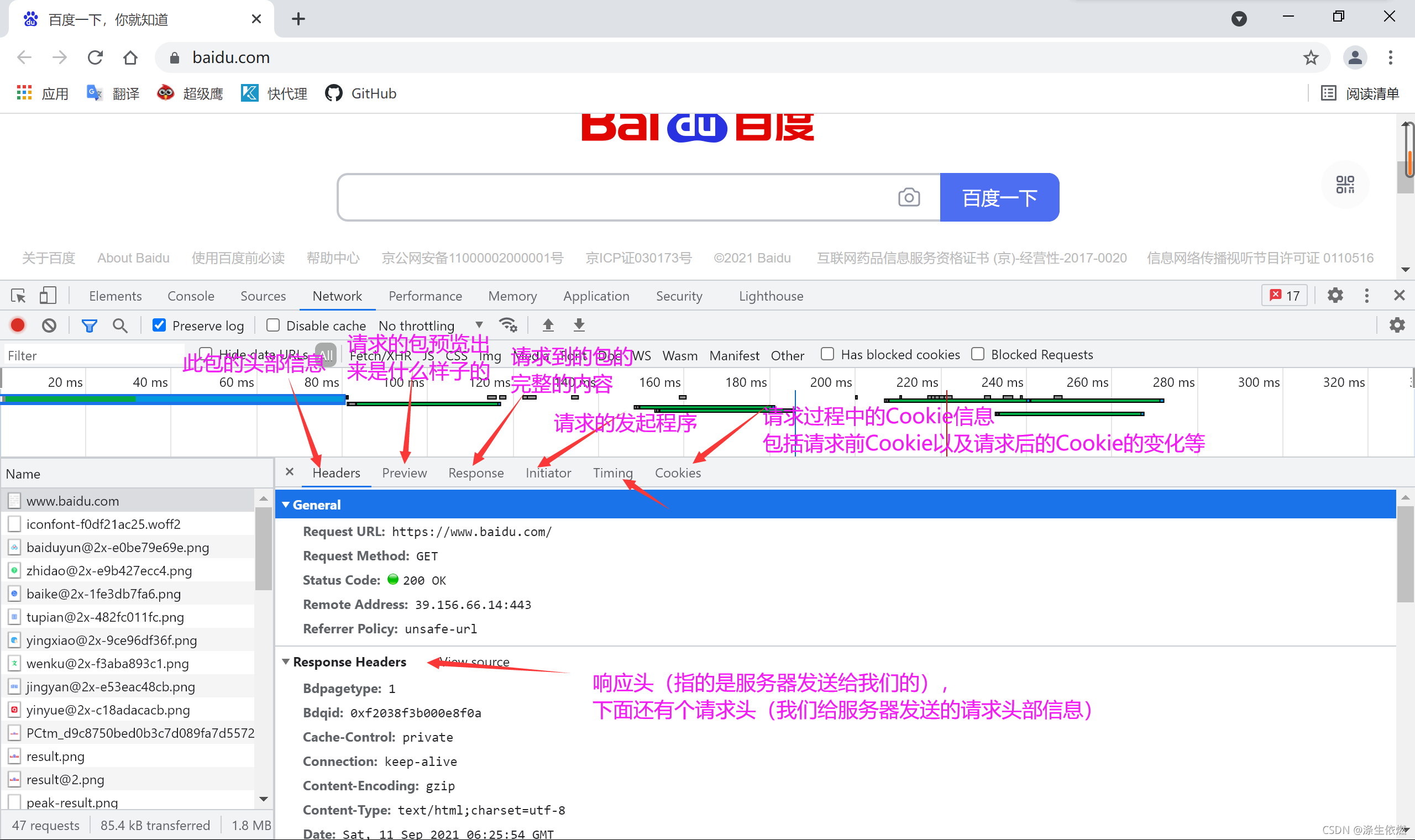Reload the baidu.com page

click(95, 57)
